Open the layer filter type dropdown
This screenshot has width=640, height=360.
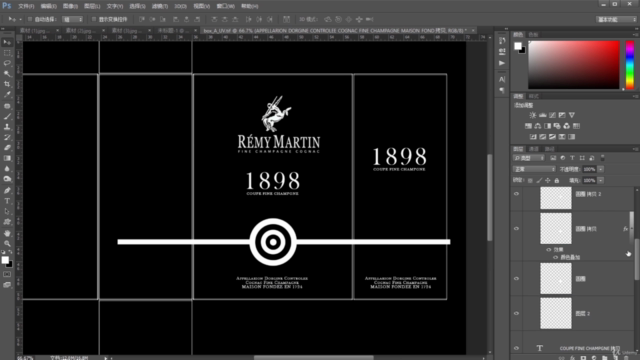[529, 158]
